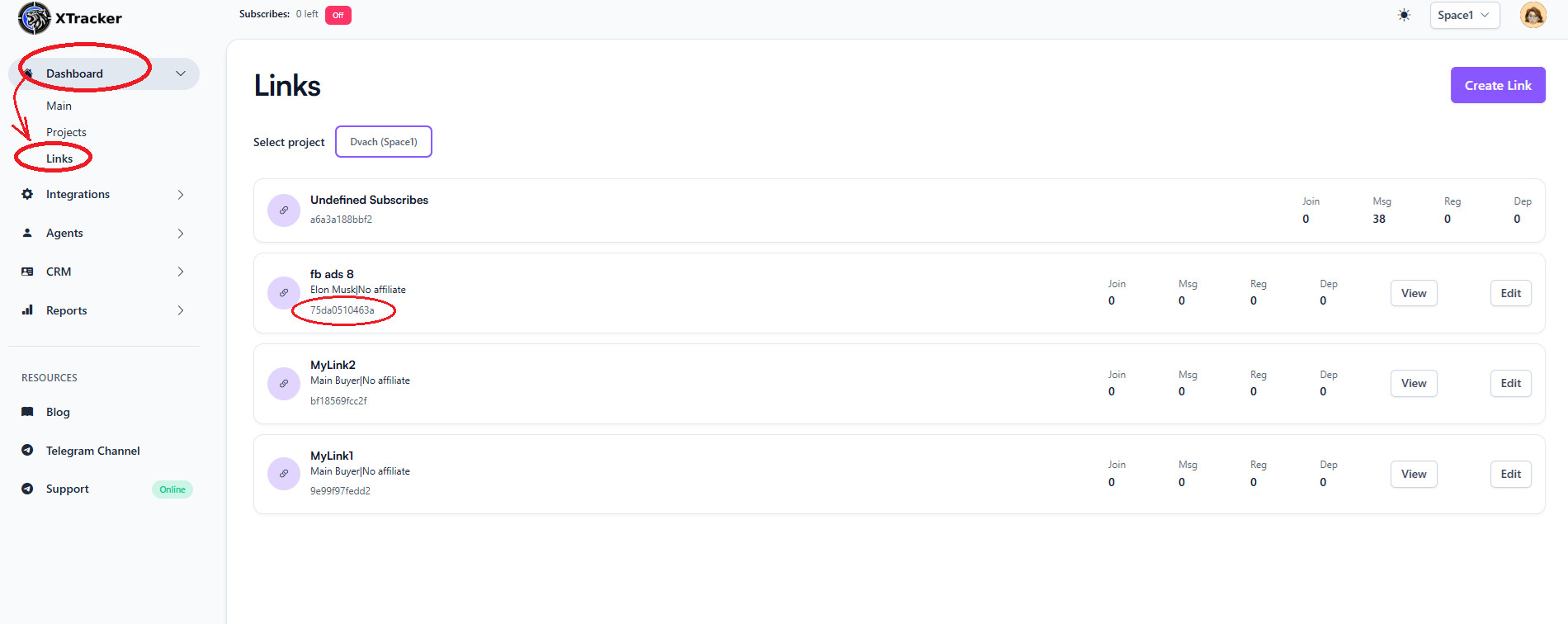
Task: Click the Integrations gear icon
Action: coord(27,194)
